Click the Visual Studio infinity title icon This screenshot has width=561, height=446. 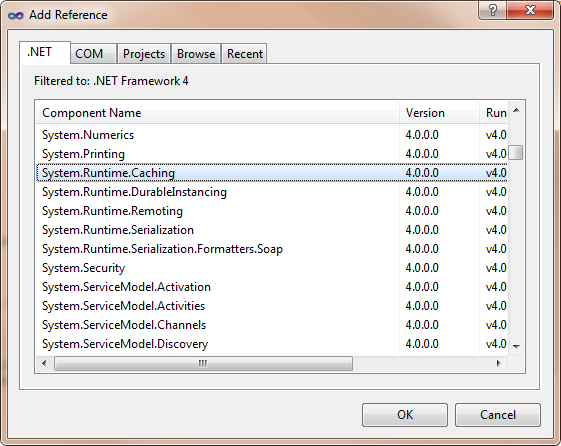(x=16, y=15)
